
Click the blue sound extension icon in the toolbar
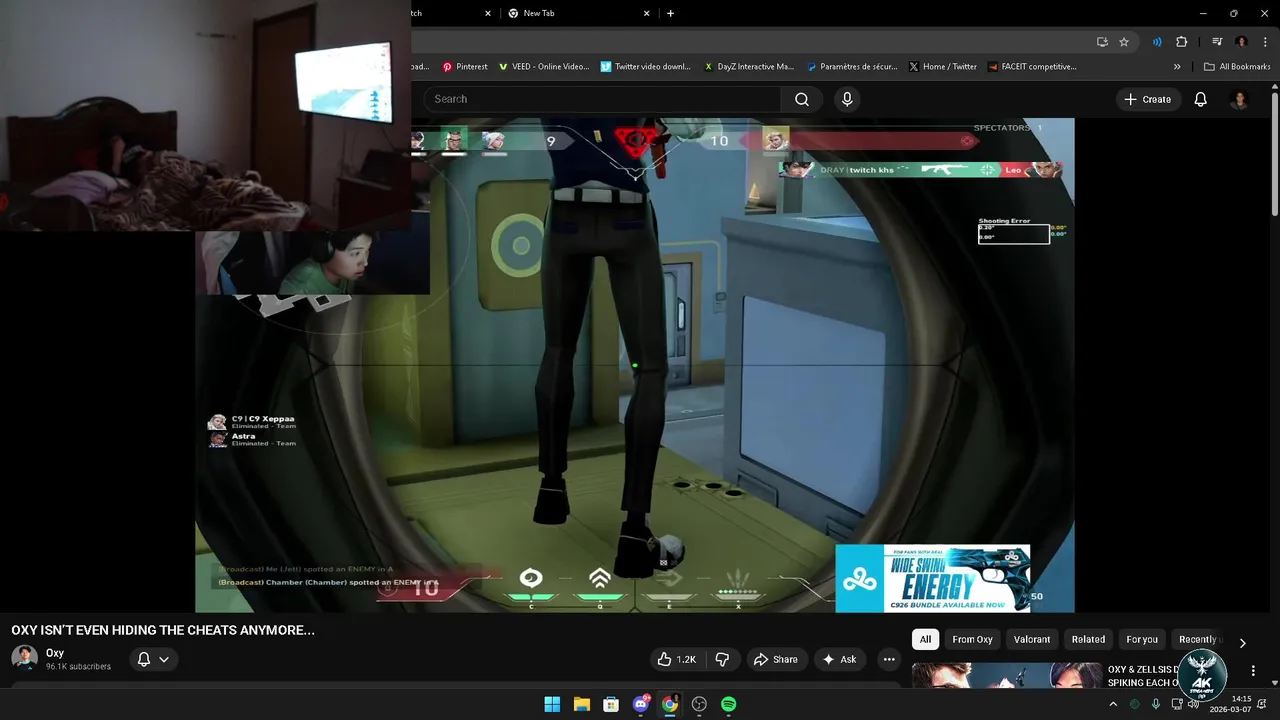click(1157, 42)
